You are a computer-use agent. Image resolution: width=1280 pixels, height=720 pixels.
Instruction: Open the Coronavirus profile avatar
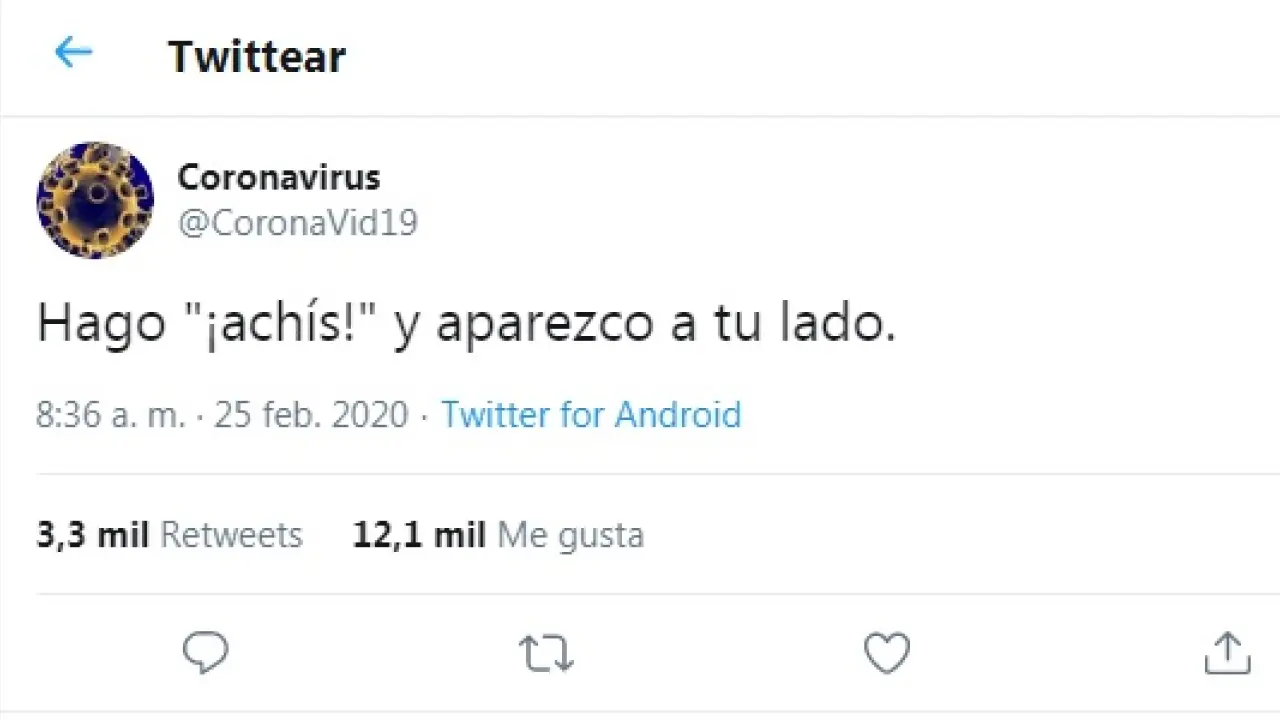(x=95, y=200)
